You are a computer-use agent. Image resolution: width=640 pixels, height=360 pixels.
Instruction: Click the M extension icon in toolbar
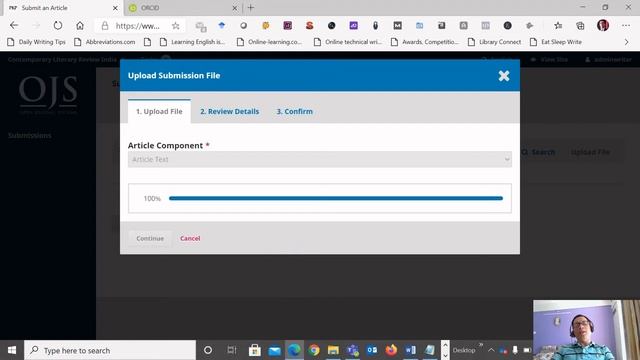pyautogui.click(x=398, y=25)
